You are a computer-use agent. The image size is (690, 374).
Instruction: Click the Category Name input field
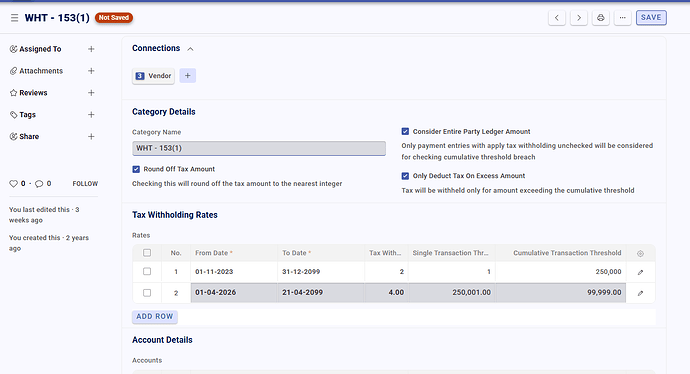coord(259,148)
